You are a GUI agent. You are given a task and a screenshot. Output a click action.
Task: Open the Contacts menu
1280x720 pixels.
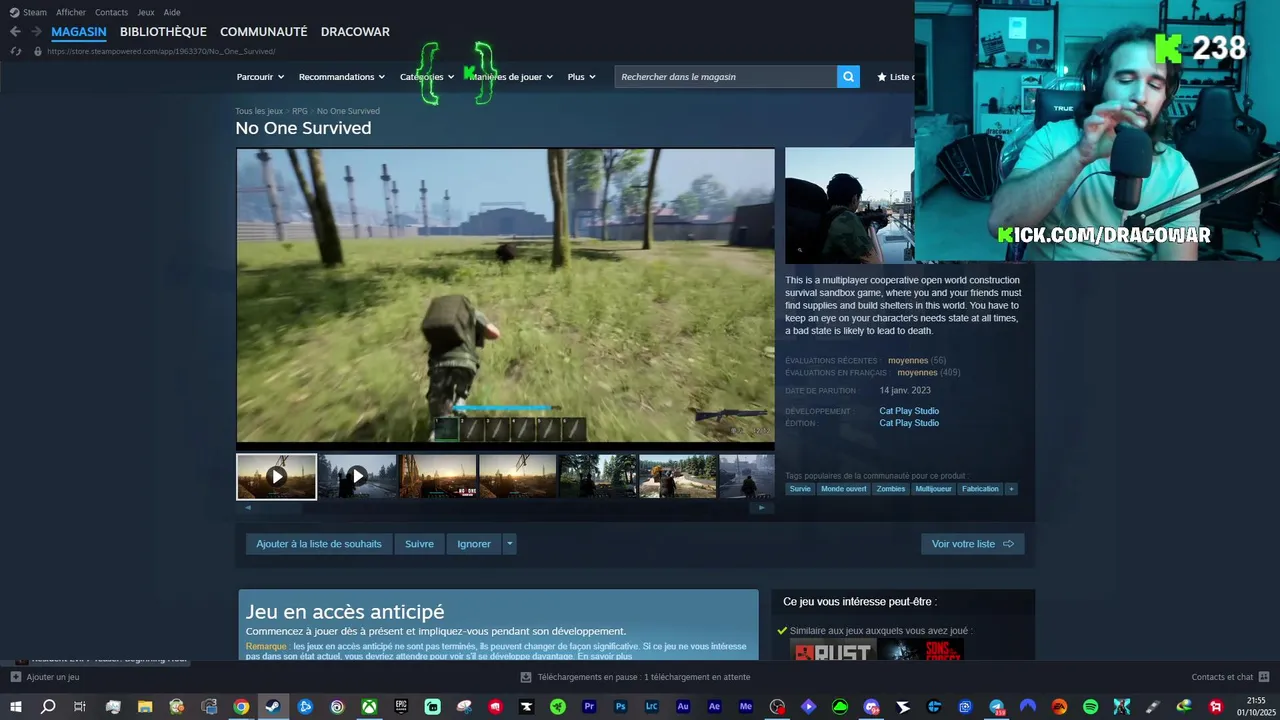point(111,12)
